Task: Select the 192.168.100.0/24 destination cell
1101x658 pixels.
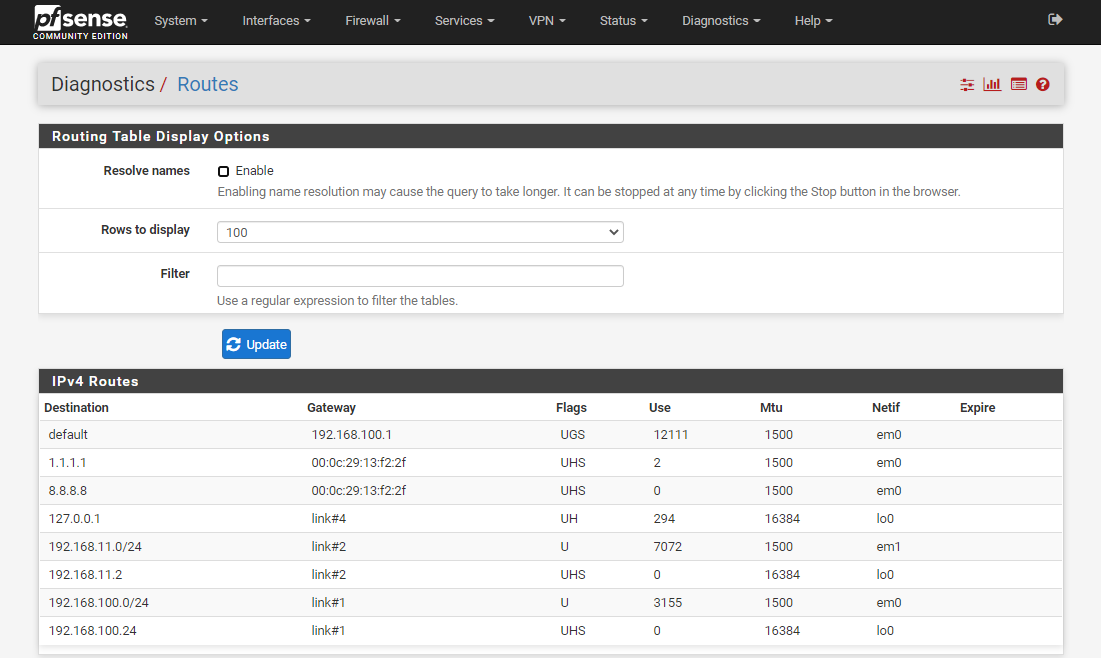Action: click(x=98, y=603)
